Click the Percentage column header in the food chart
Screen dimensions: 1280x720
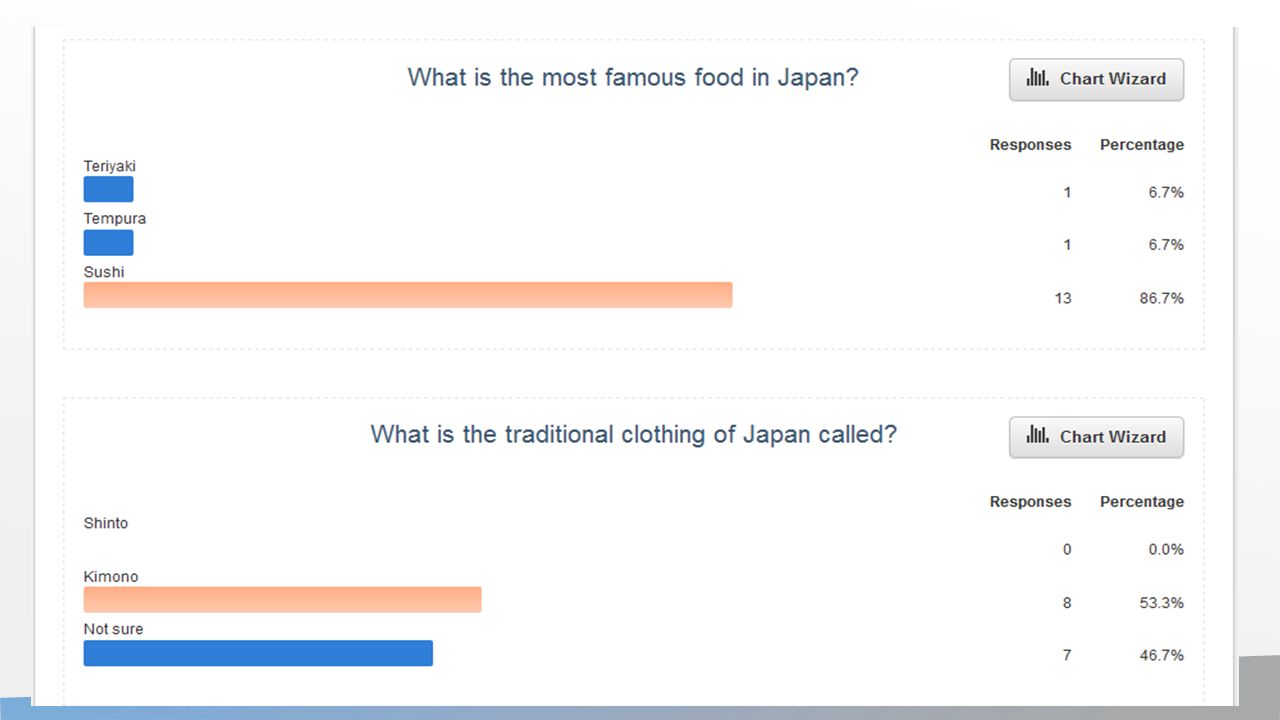(1142, 145)
